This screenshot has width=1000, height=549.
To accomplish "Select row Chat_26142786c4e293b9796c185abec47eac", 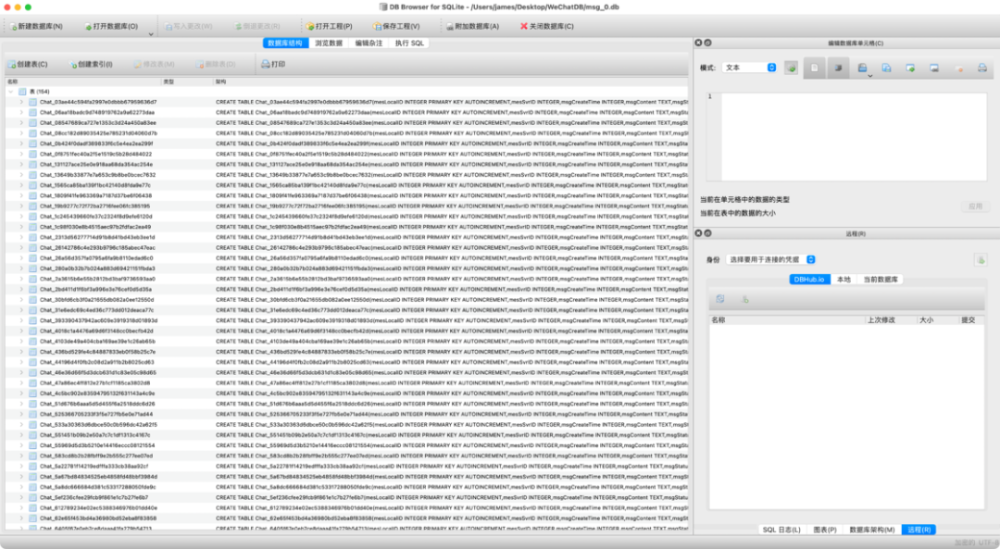I will tap(346, 247).
